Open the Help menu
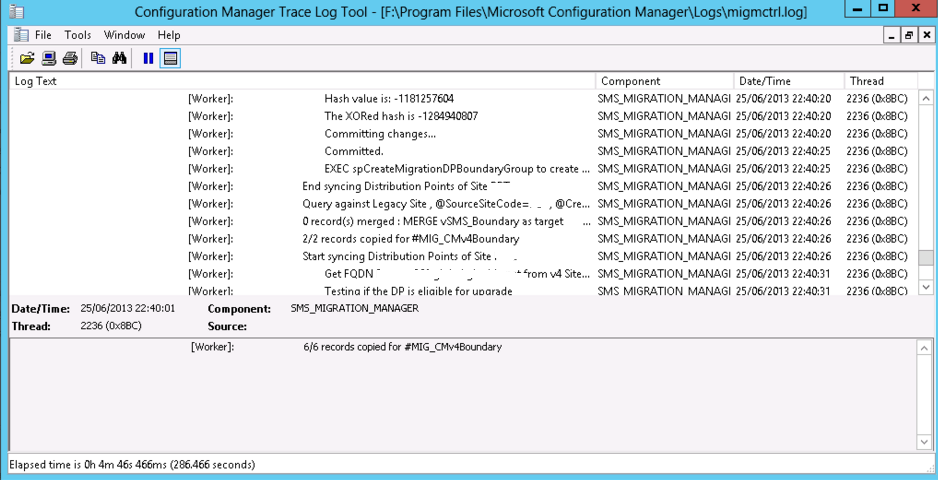The width and height of the screenshot is (938, 480). click(169, 35)
